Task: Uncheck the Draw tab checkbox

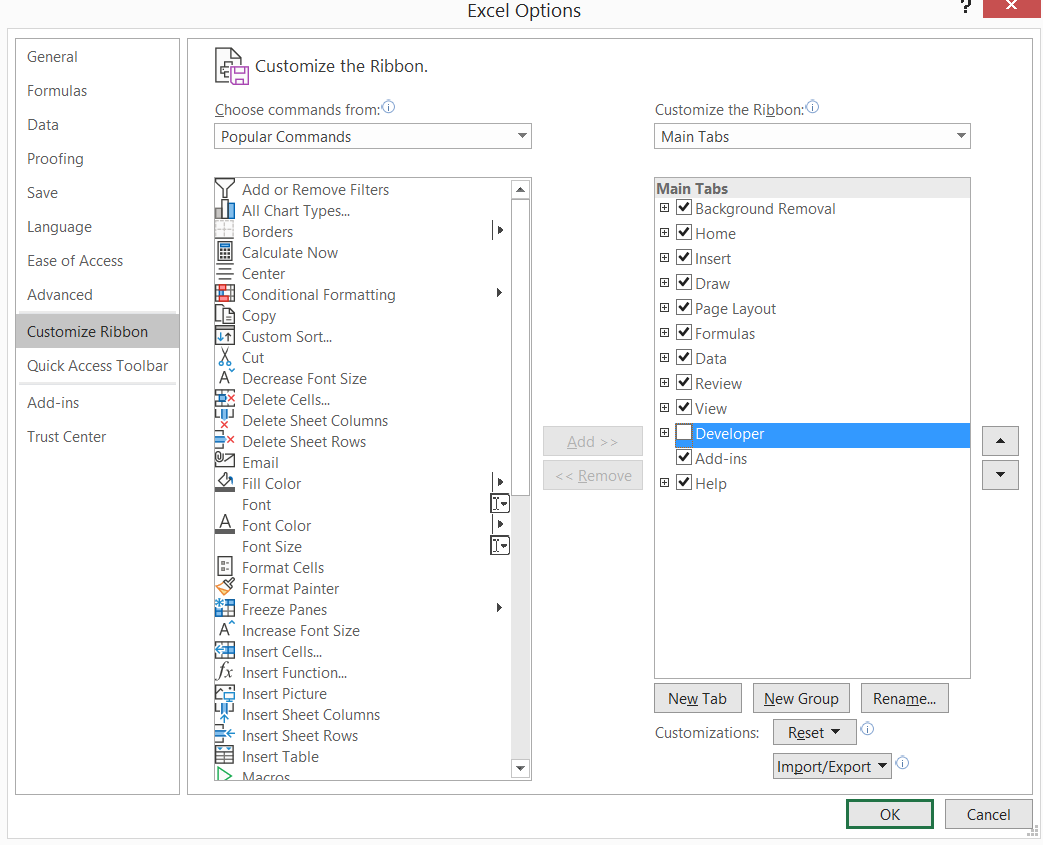Action: tap(684, 283)
